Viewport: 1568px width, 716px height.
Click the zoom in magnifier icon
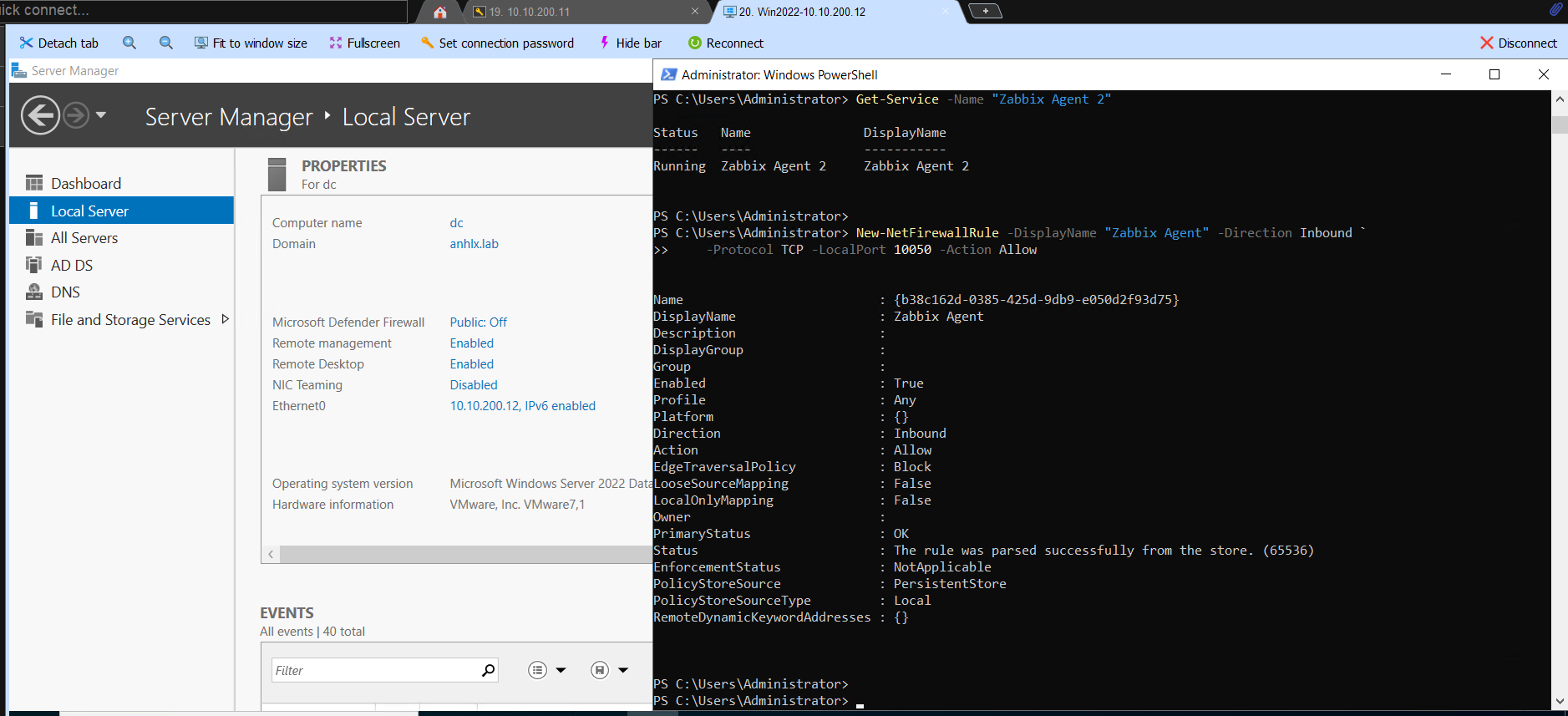129,43
